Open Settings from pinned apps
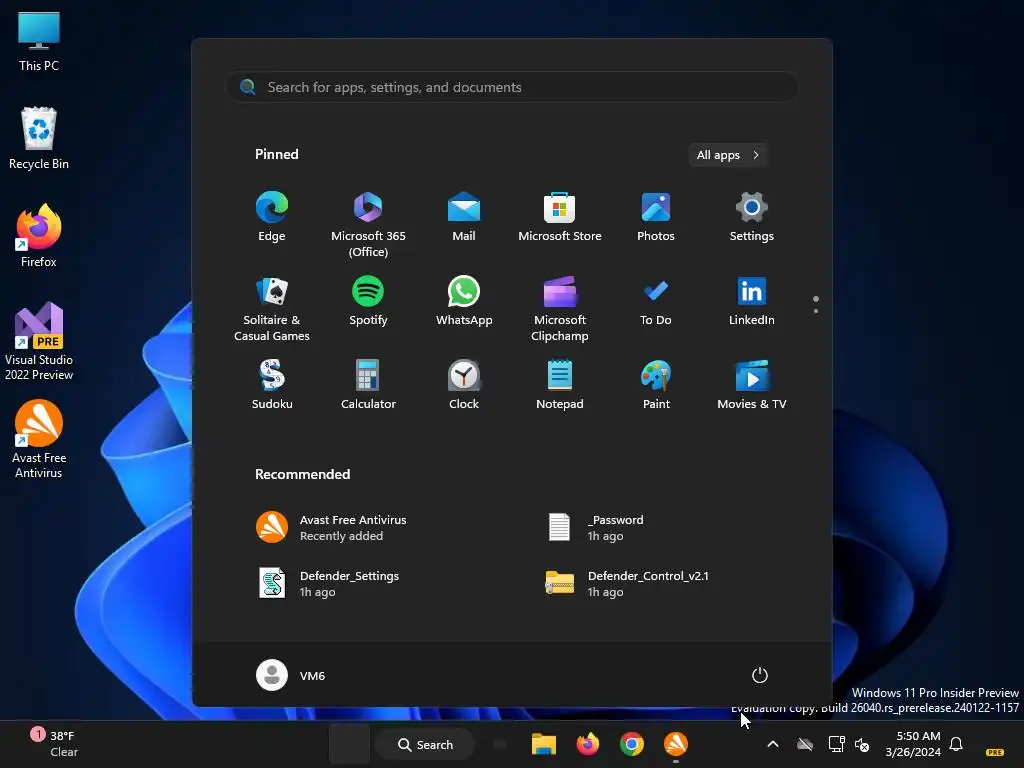 752,217
